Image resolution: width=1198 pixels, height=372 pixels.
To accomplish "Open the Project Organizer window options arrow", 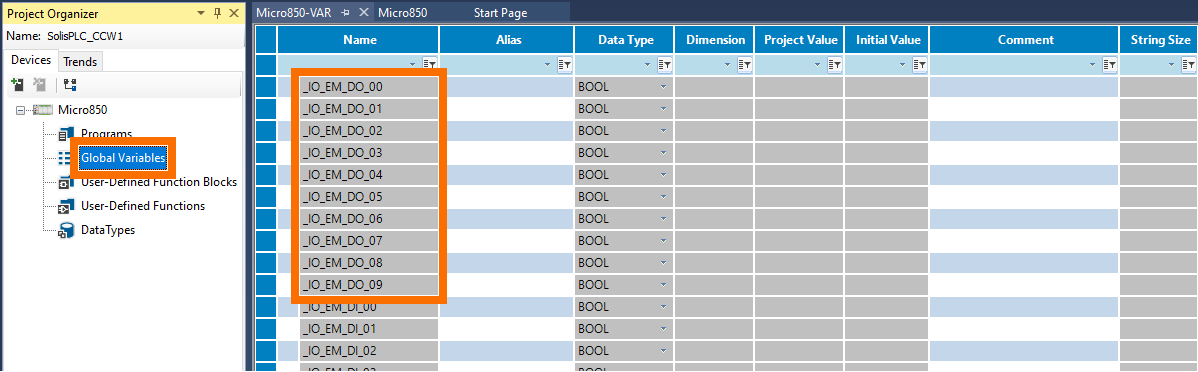I will [200, 13].
